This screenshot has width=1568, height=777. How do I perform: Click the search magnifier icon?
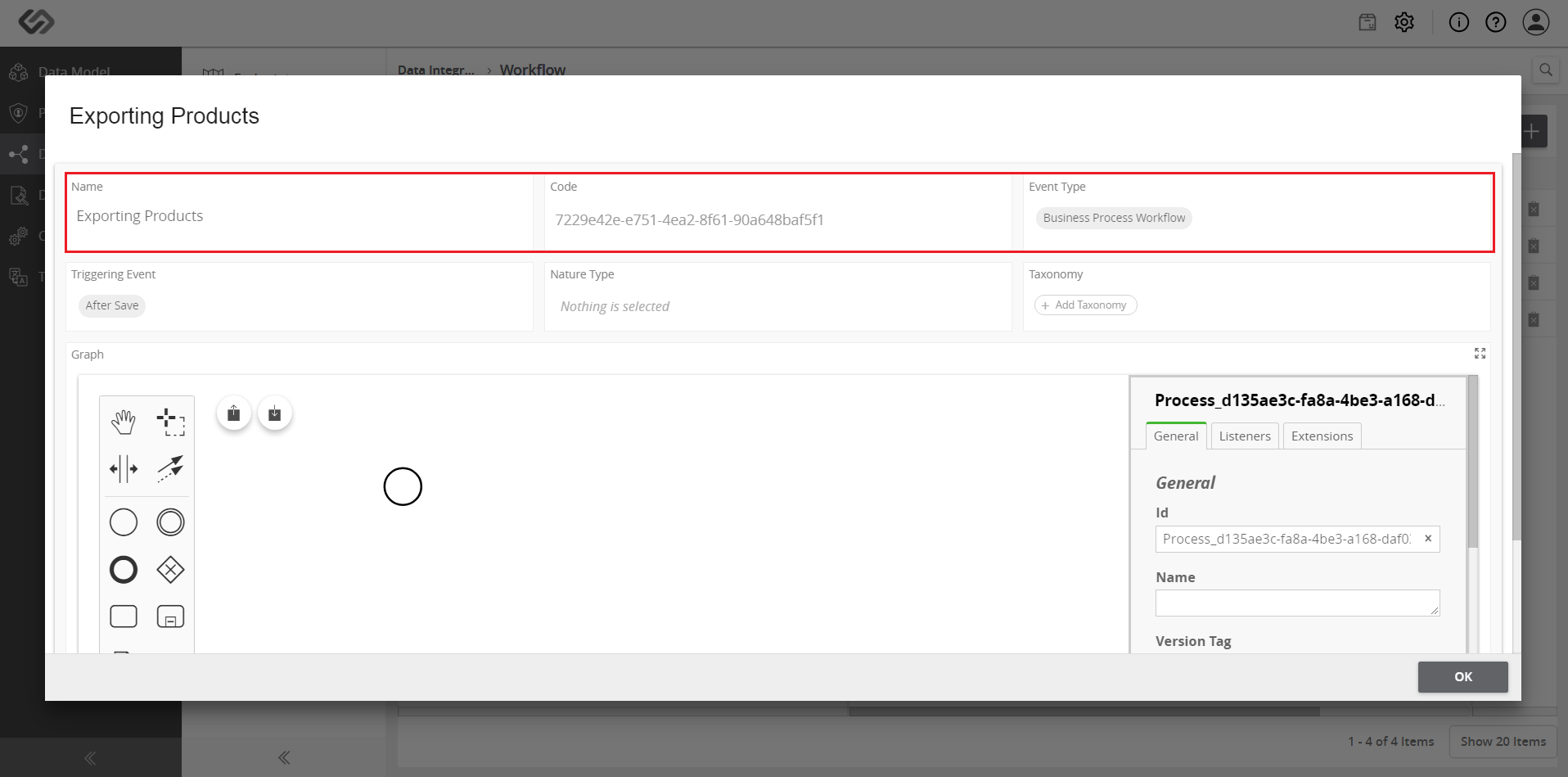tap(1546, 70)
